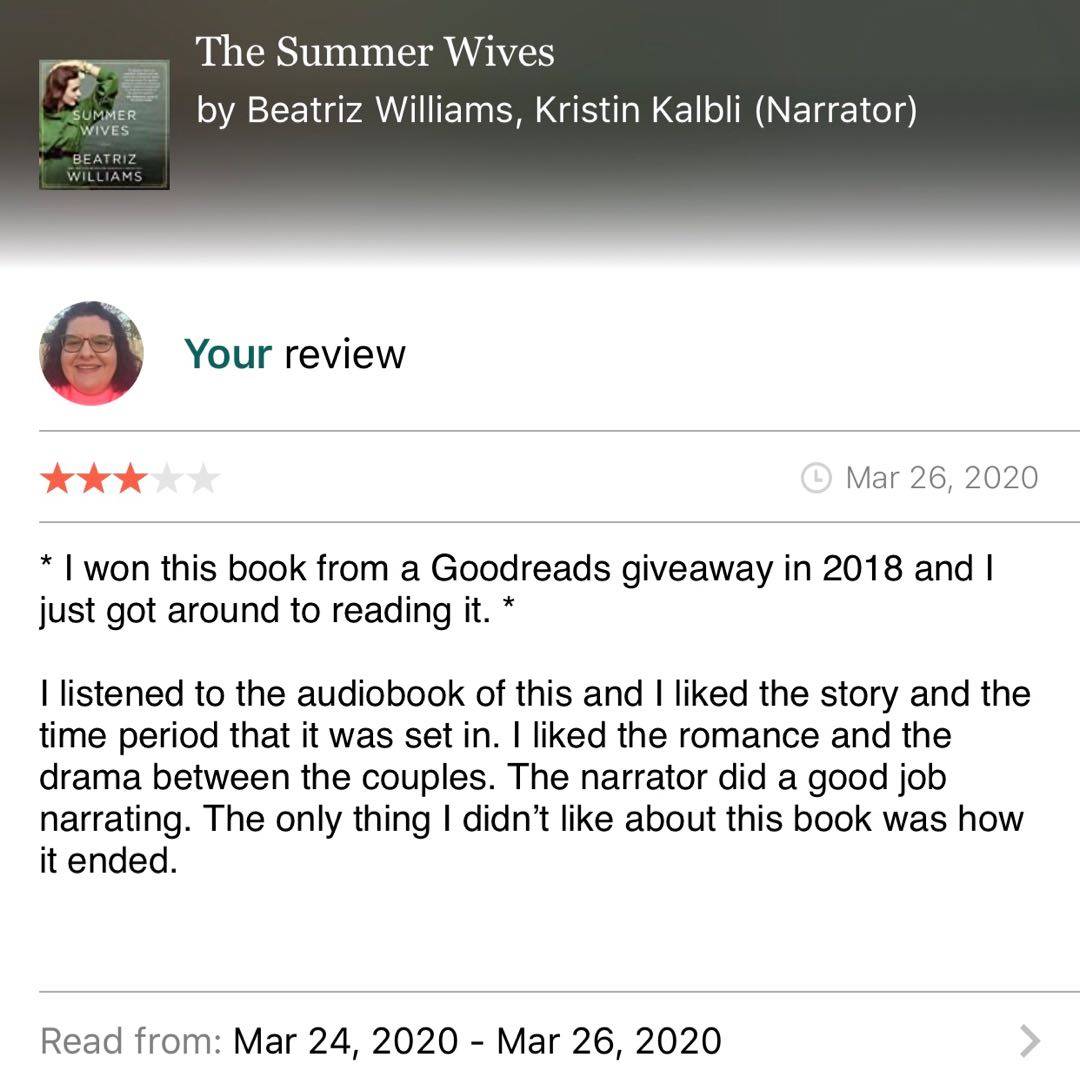Viewport: 1080px width, 1080px height.
Task: Tap the Goodreads giveaway disclaimer line
Action: (515, 589)
